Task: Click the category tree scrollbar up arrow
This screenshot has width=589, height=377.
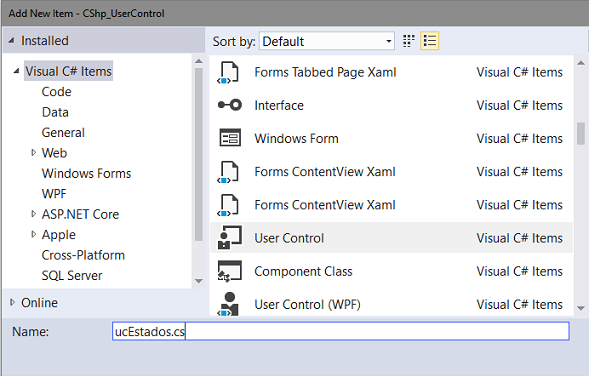Action: click(199, 61)
